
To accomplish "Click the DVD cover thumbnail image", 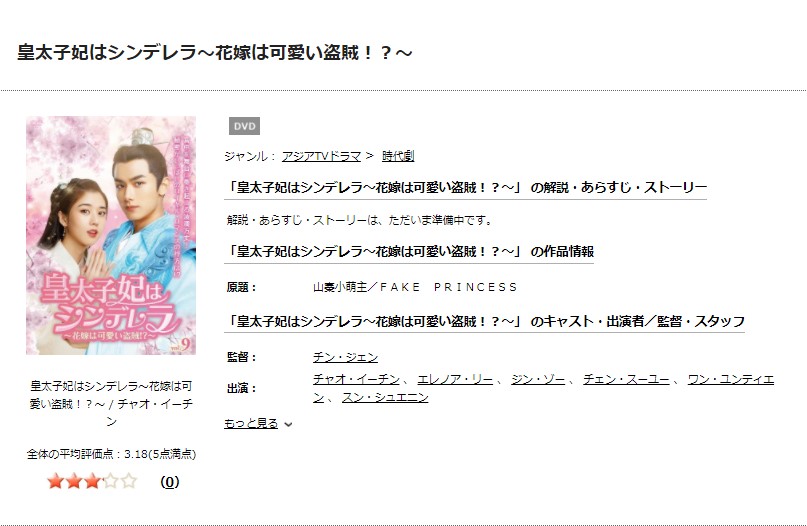I will tap(111, 235).
